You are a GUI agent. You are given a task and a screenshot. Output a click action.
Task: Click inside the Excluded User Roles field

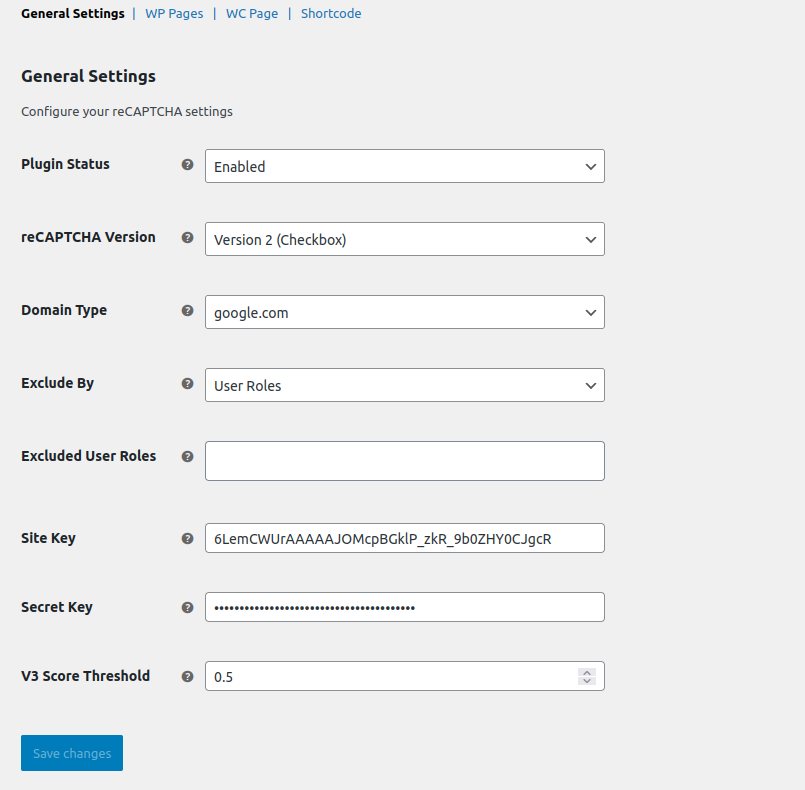coord(404,460)
